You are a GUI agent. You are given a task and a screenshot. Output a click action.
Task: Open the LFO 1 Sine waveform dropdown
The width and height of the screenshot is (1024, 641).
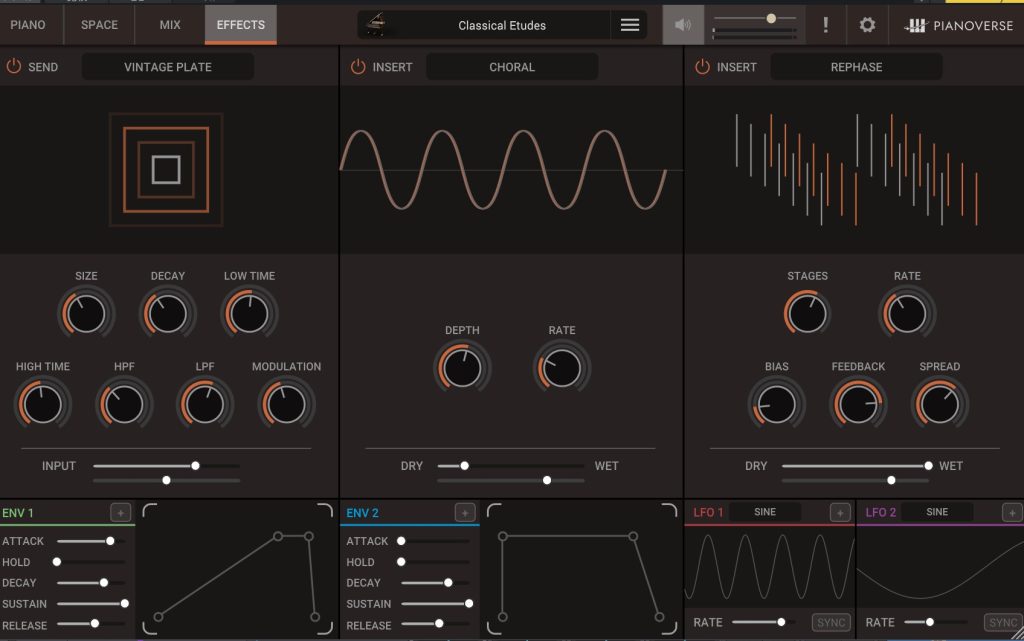pos(765,512)
